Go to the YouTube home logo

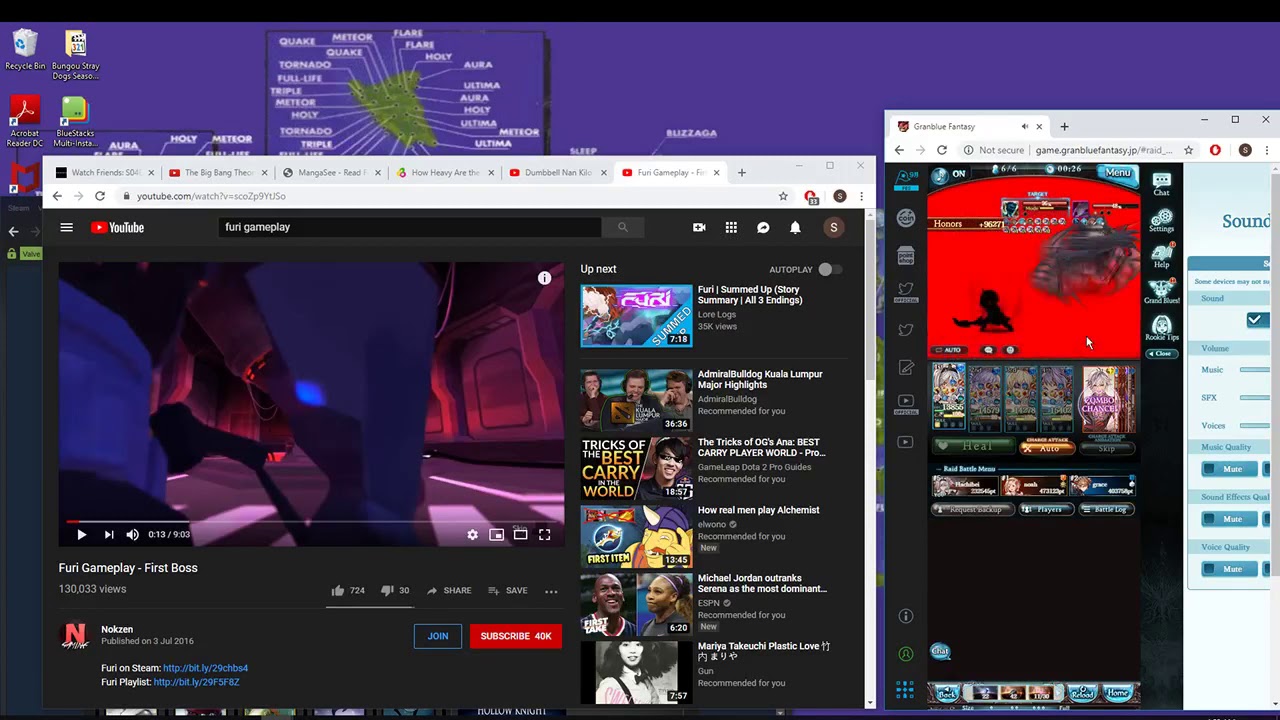point(117,227)
